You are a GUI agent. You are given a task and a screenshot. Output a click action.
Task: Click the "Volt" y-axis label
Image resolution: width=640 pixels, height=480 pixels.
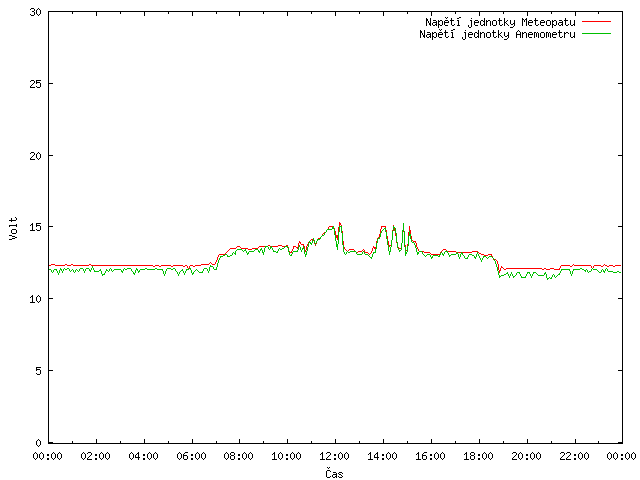point(13,228)
